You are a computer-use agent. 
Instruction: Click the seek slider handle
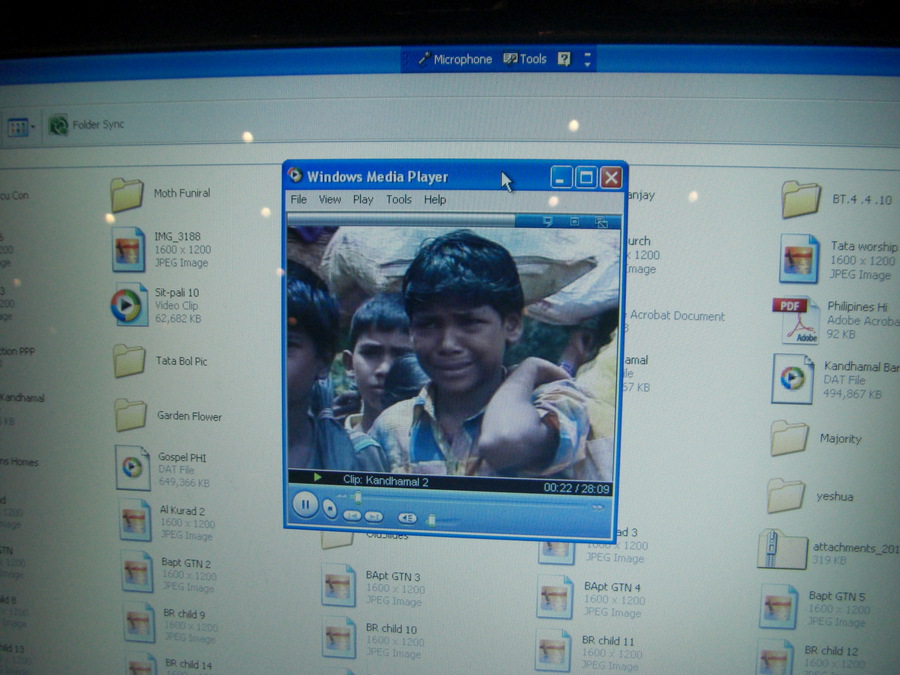(358, 497)
